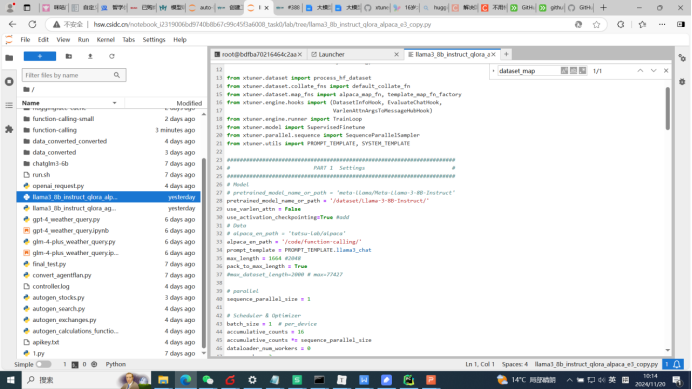
Task: Open the Running Terminals and Kernels panel
Action: coord(9,82)
